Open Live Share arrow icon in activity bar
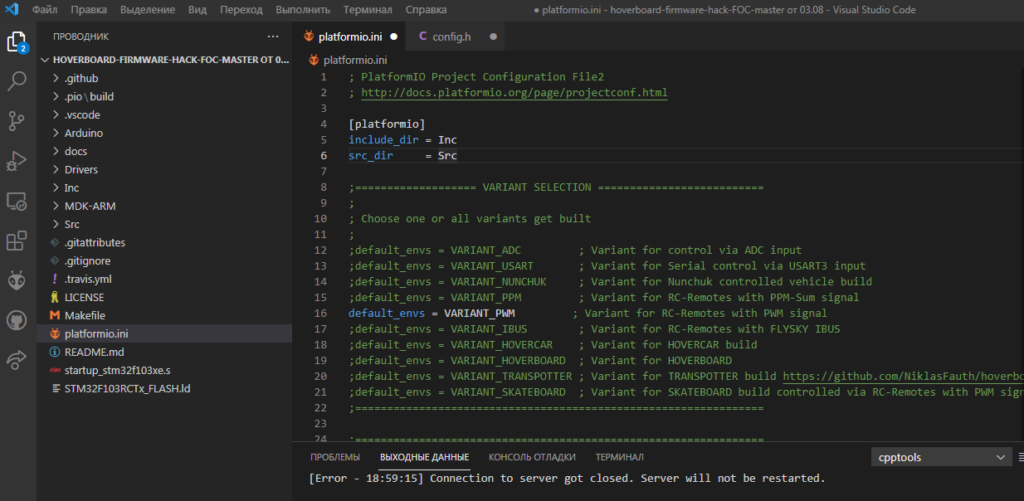This screenshot has height=501, width=1024. click(x=17, y=360)
